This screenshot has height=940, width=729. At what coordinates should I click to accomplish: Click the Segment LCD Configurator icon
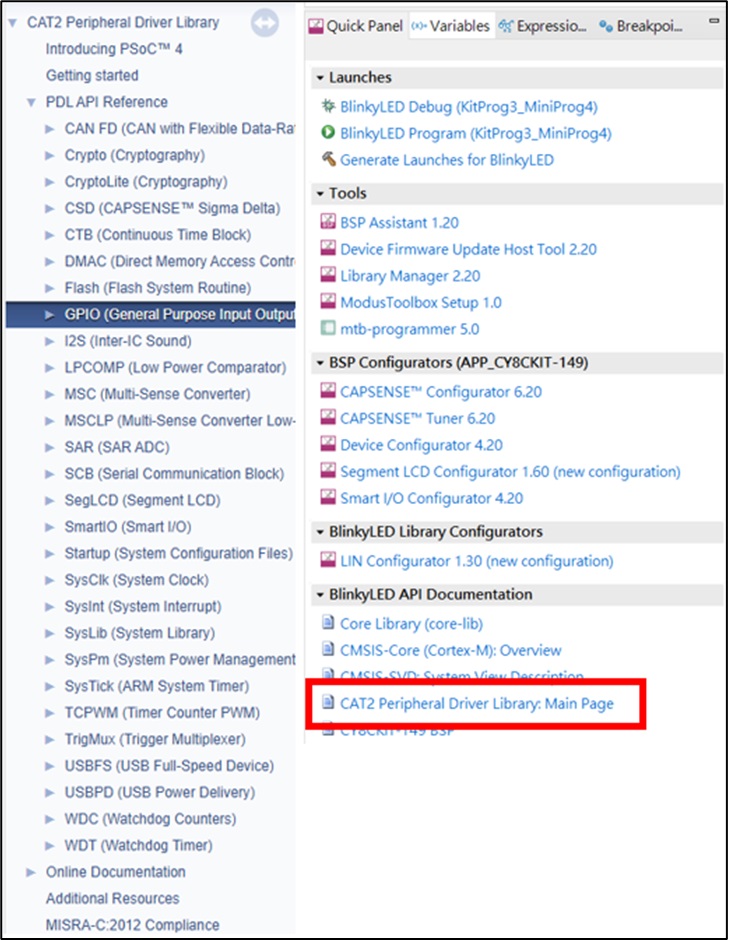point(328,471)
